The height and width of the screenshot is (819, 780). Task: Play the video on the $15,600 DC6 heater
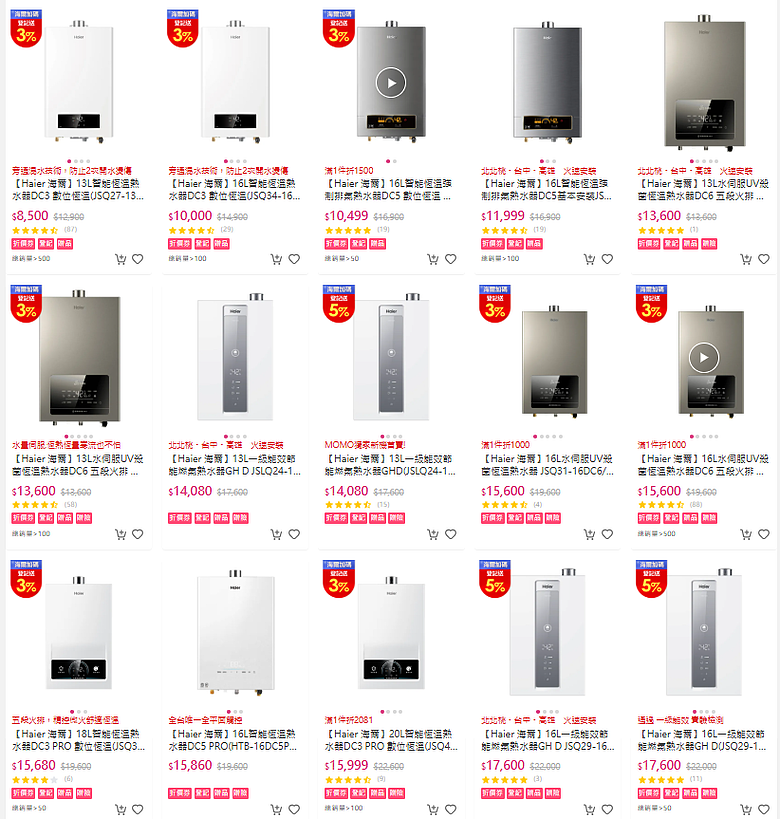point(704,358)
